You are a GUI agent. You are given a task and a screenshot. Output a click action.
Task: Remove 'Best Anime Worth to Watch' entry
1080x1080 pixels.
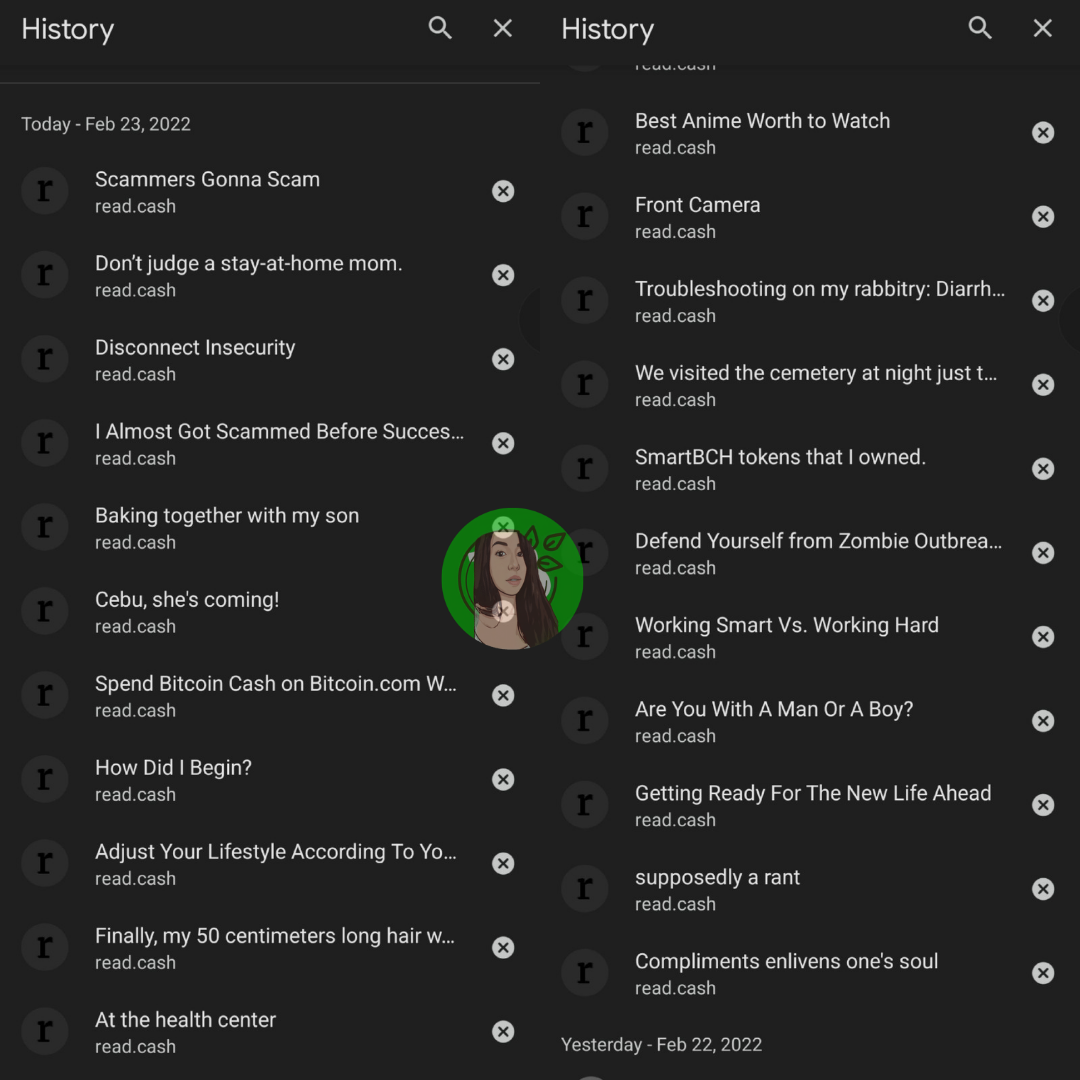coord(1043,132)
